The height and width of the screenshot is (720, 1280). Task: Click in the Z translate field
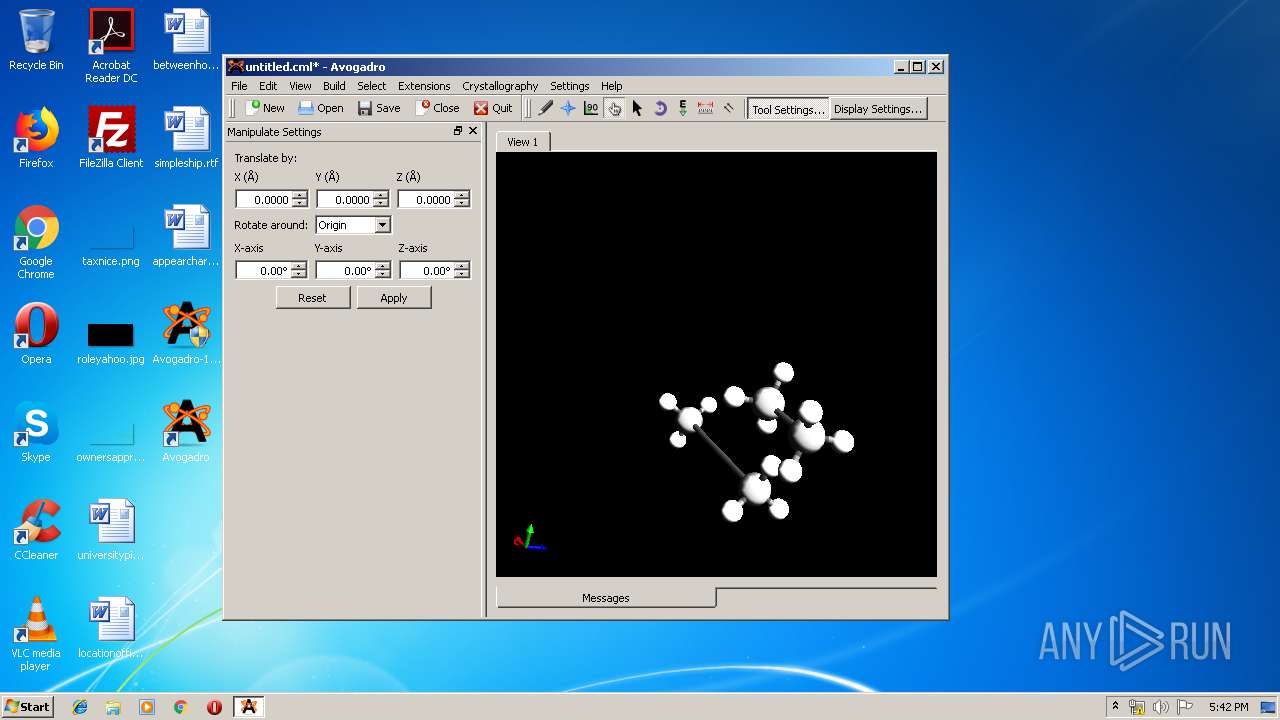point(426,200)
